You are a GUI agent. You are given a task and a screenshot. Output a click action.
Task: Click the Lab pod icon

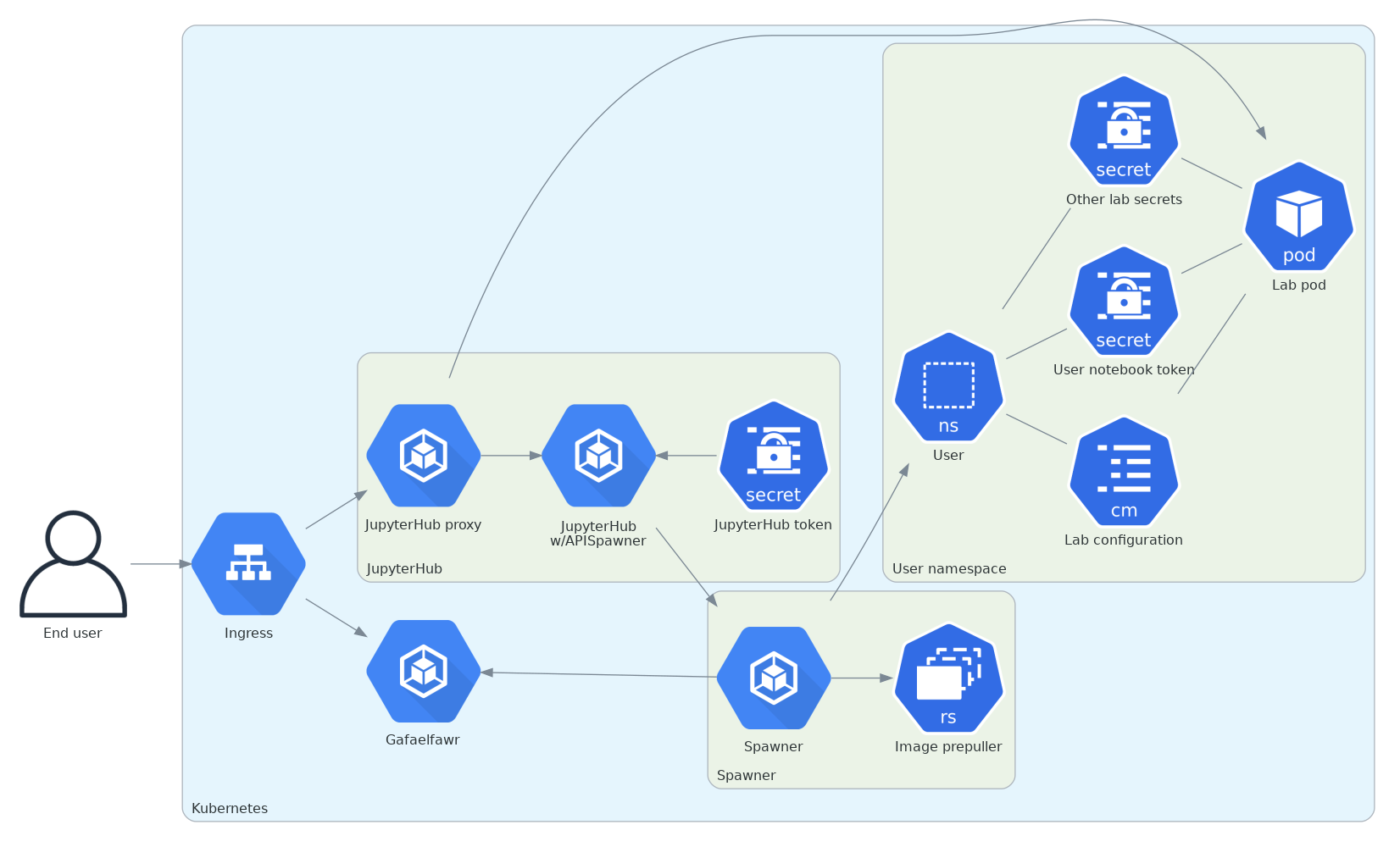(x=1299, y=216)
